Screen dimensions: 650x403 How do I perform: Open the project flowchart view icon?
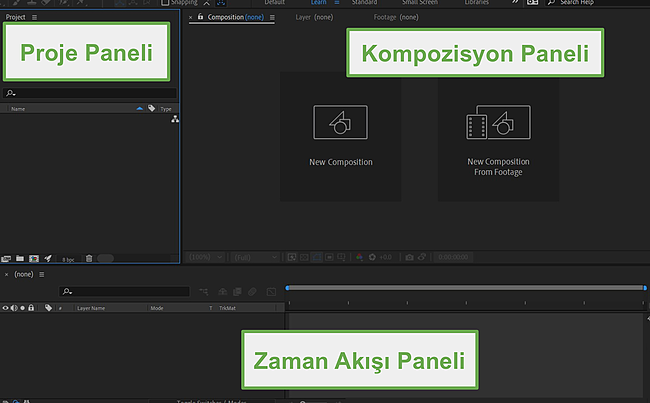(175, 119)
